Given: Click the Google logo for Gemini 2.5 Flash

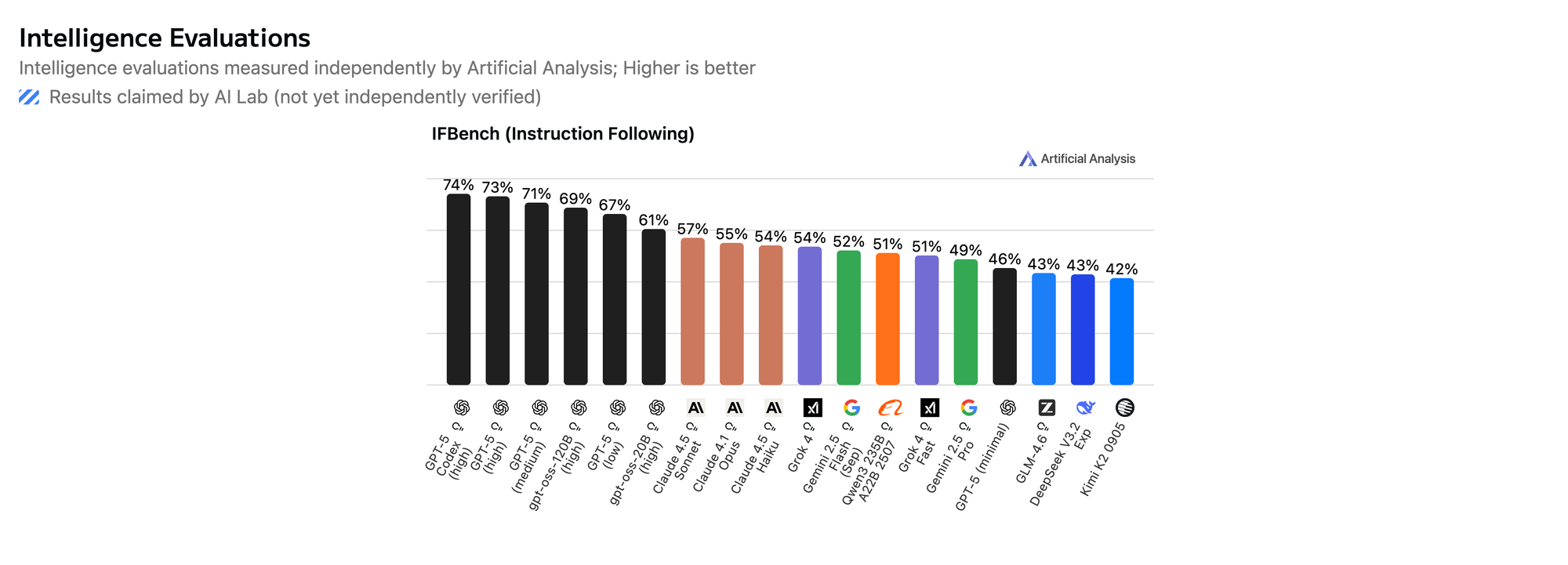Looking at the screenshot, I should [851, 407].
